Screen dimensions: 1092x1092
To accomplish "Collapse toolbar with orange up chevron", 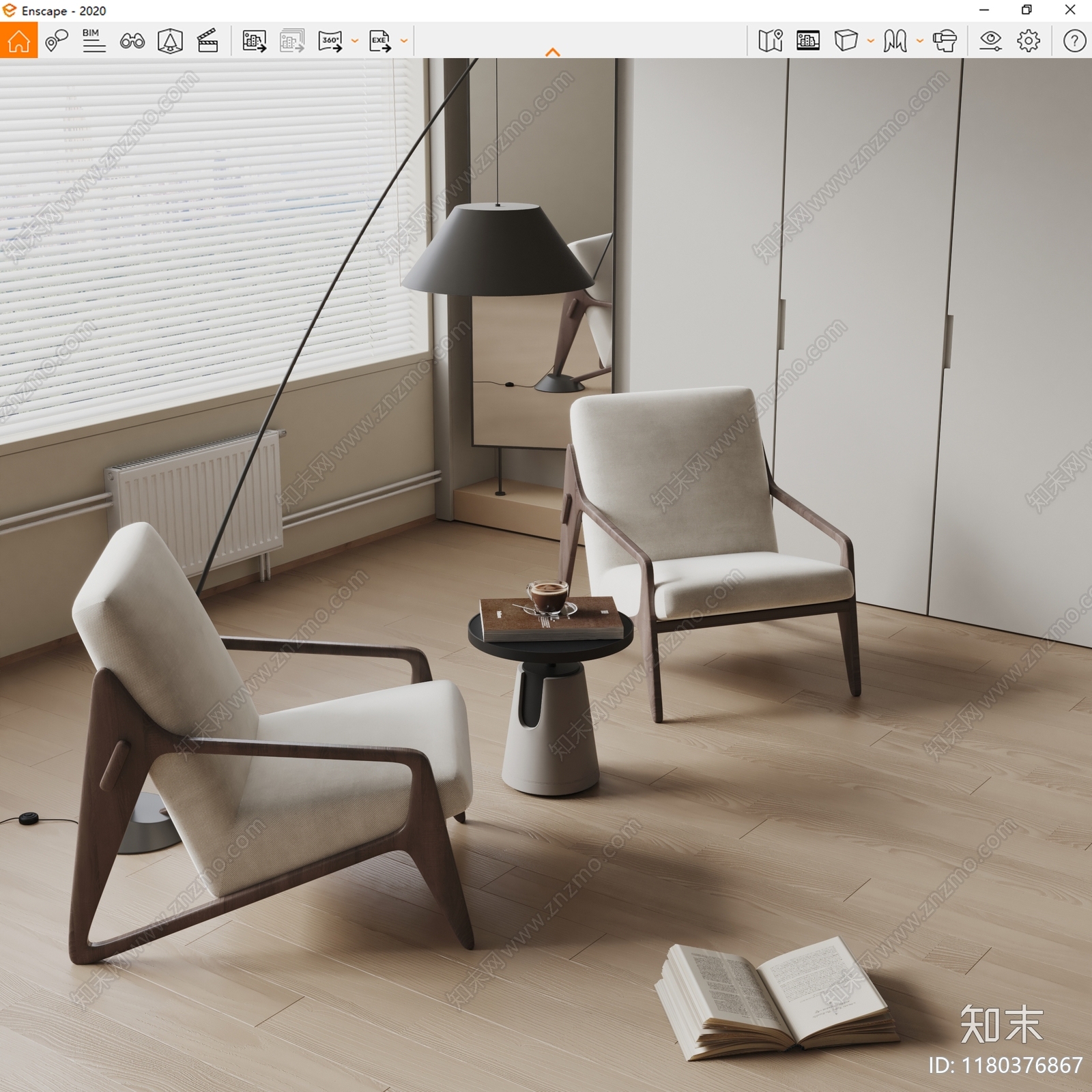I will tap(553, 52).
